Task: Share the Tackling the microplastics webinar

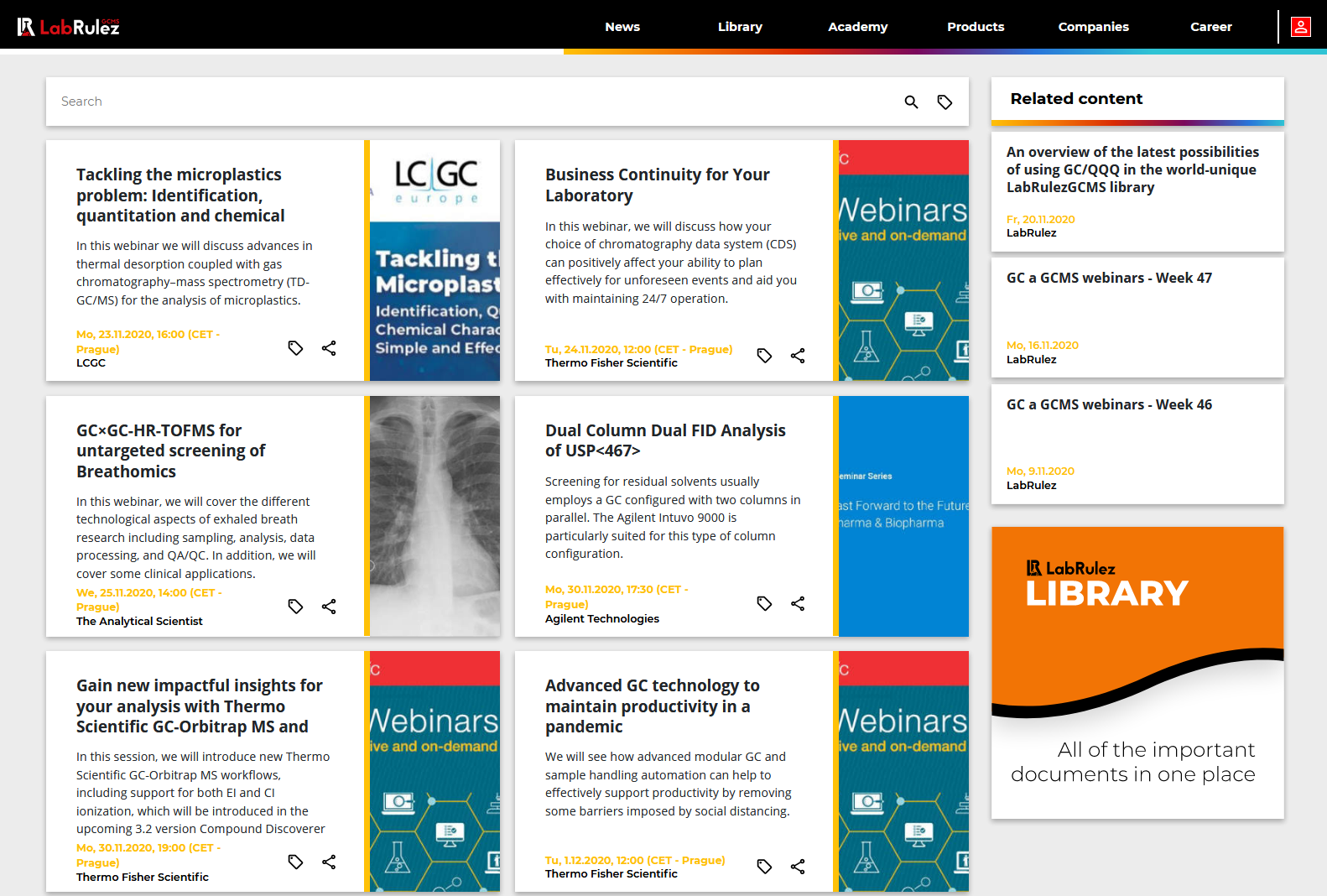Action: coord(329,348)
